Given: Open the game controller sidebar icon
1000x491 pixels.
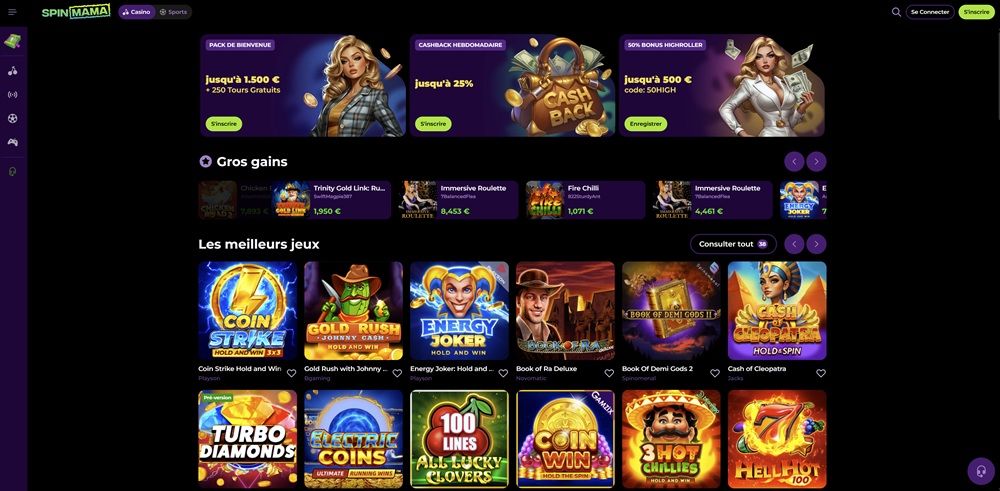Looking at the screenshot, I should click(12, 142).
